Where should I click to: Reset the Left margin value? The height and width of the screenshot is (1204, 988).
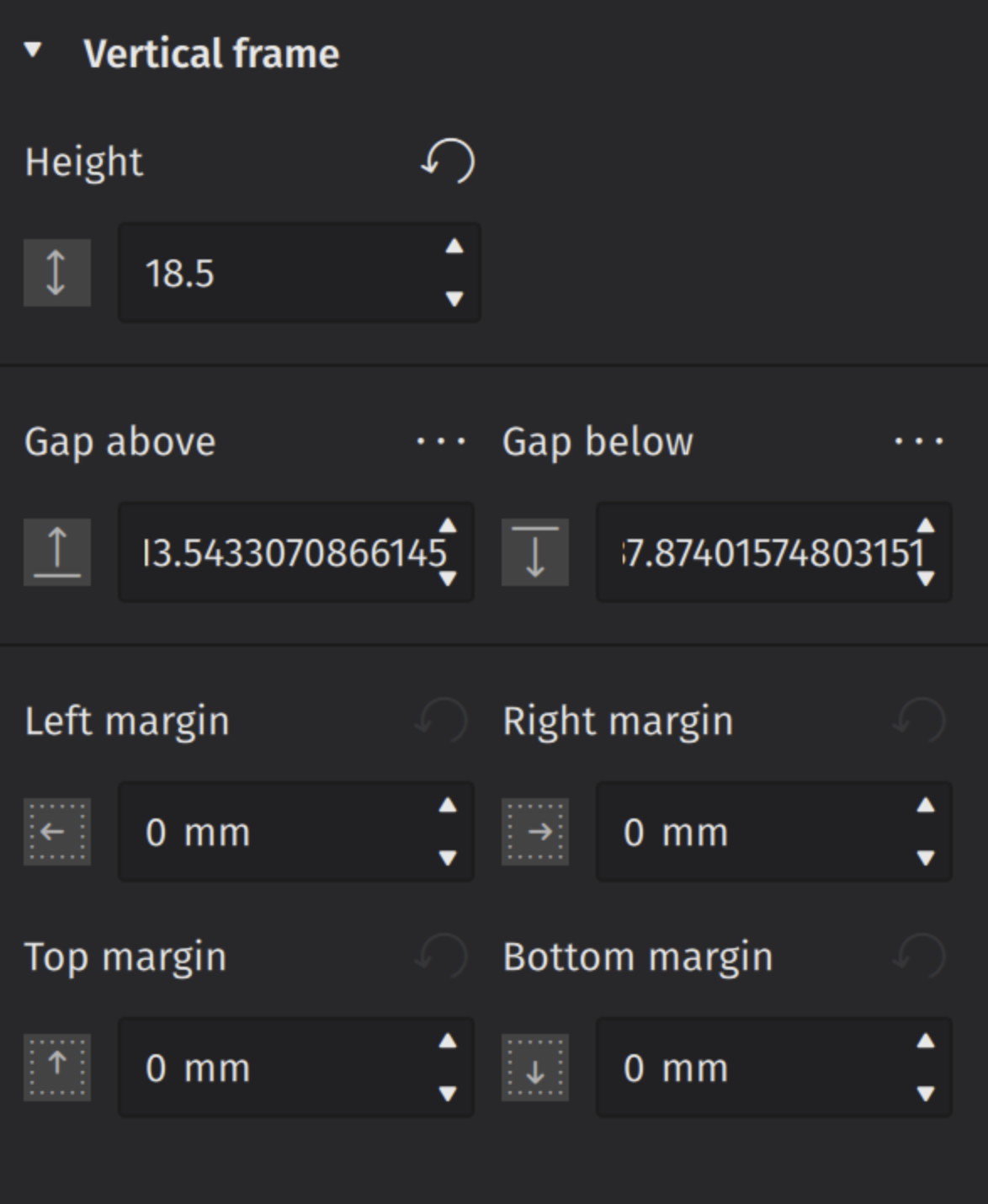point(445,720)
